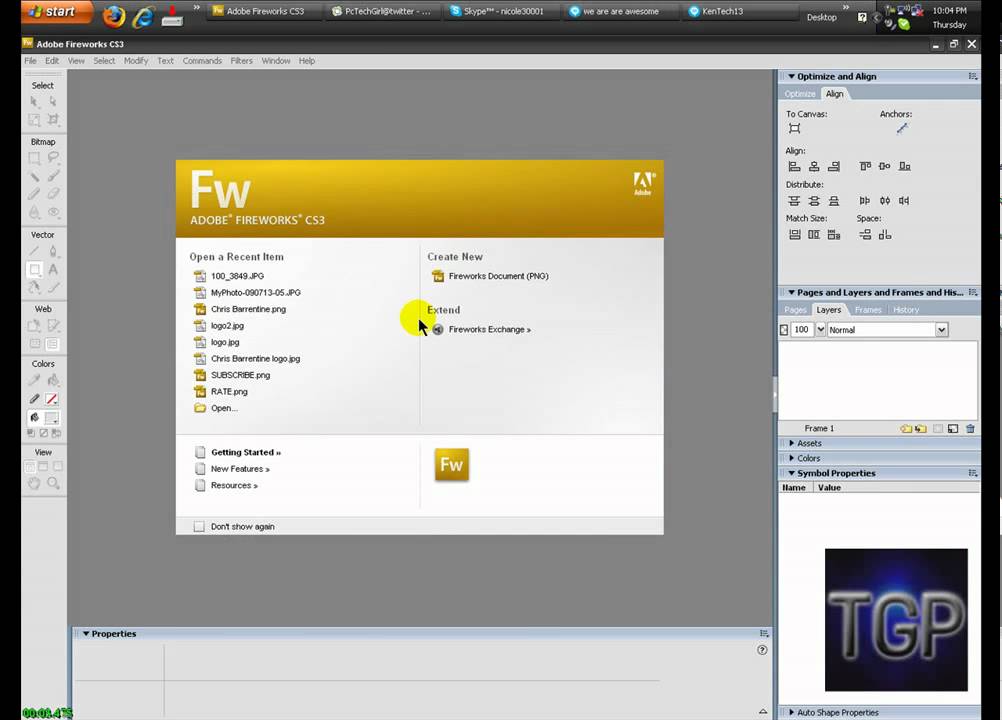Screen dimensions: 1002x720
Task: Select the Marquee tool under Bitmap
Action: point(34,158)
